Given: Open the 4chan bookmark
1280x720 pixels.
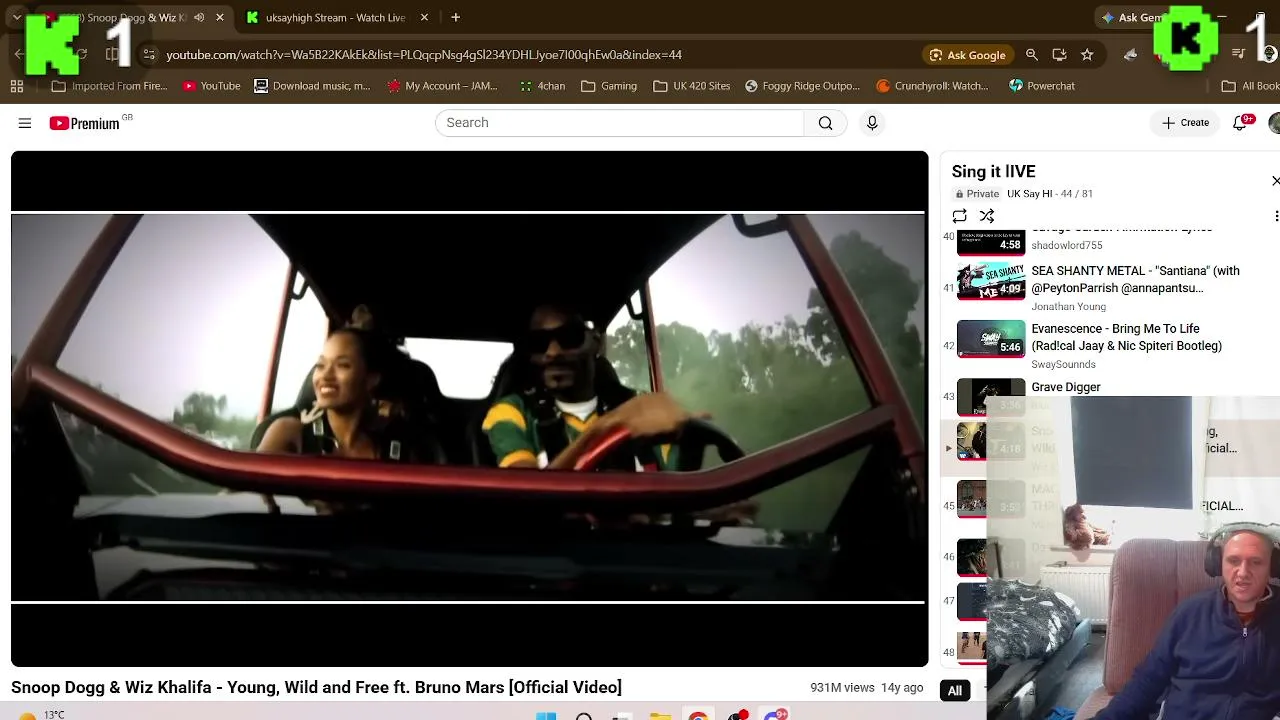Looking at the screenshot, I should pos(542,86).
